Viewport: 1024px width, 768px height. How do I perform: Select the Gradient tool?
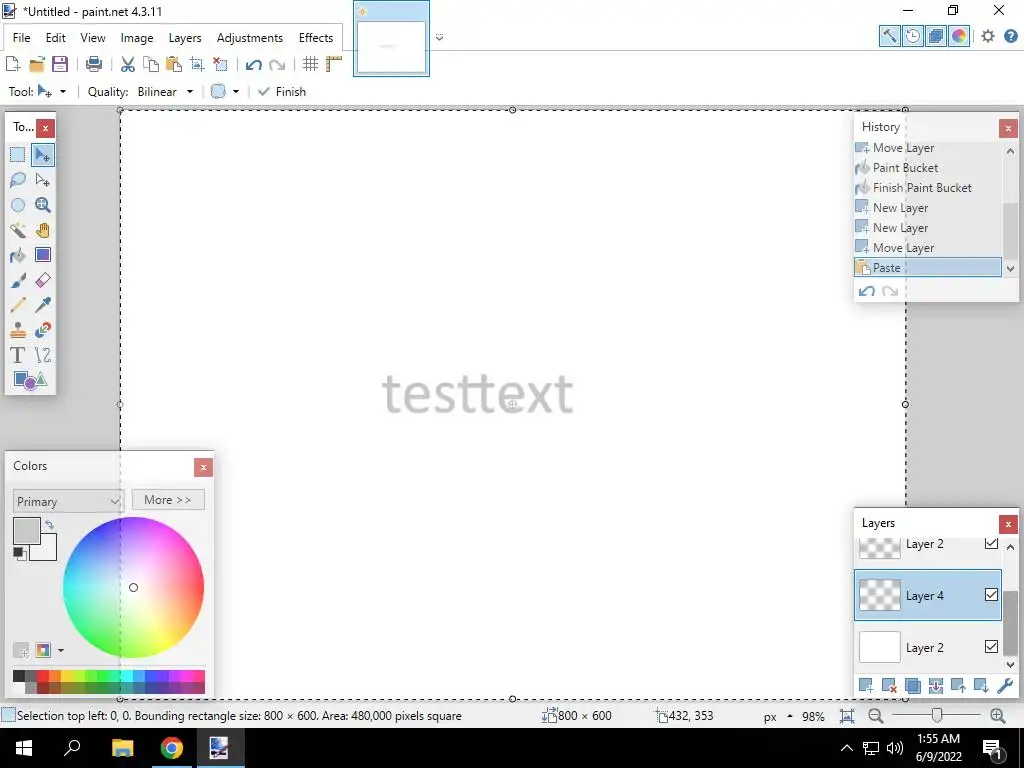tap(42, 255)
